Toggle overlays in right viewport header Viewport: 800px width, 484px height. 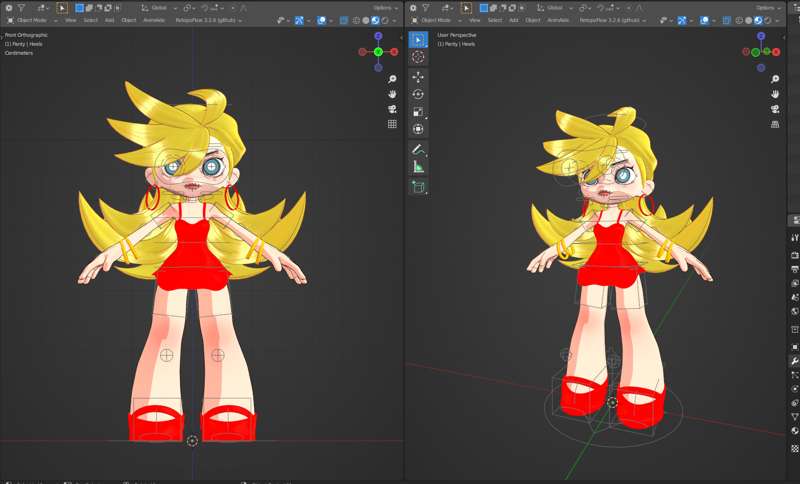(x=704, y=20)
